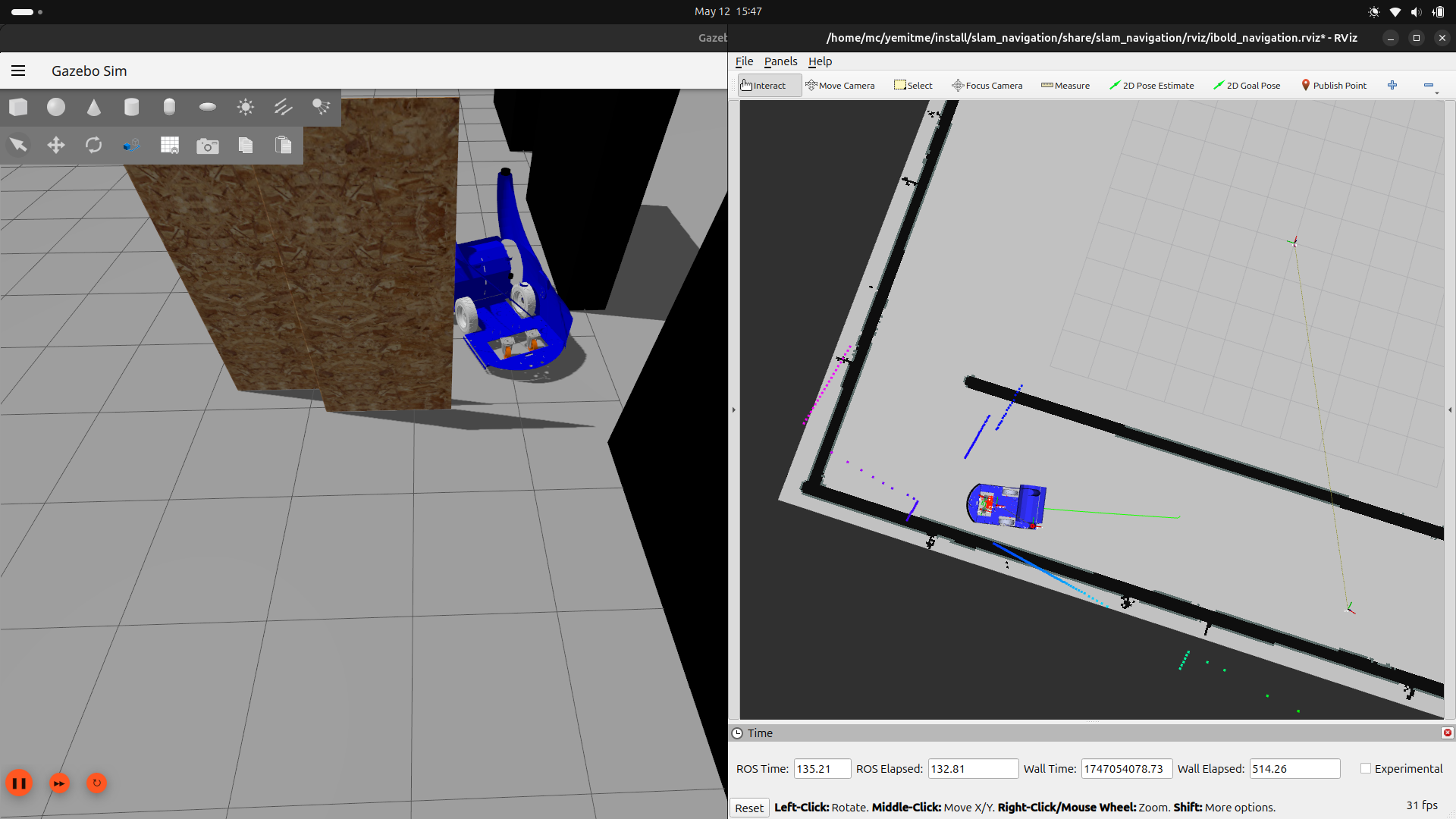Take a screenshot with camera icon
The image size is (1456, 819).
pyautogui.click(x=207, y=146)
